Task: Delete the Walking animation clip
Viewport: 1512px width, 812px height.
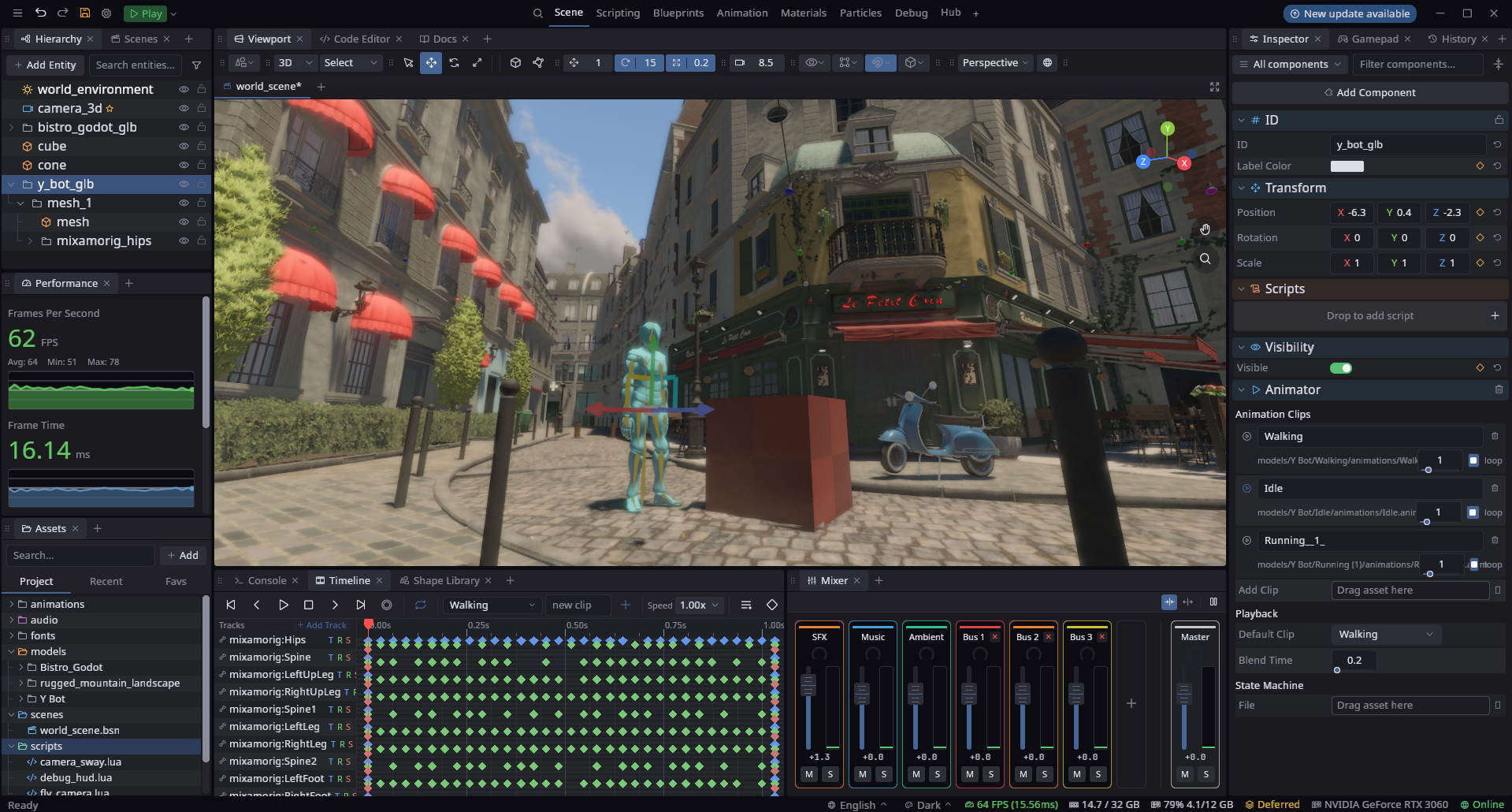Action: (x=1495, y=436)
